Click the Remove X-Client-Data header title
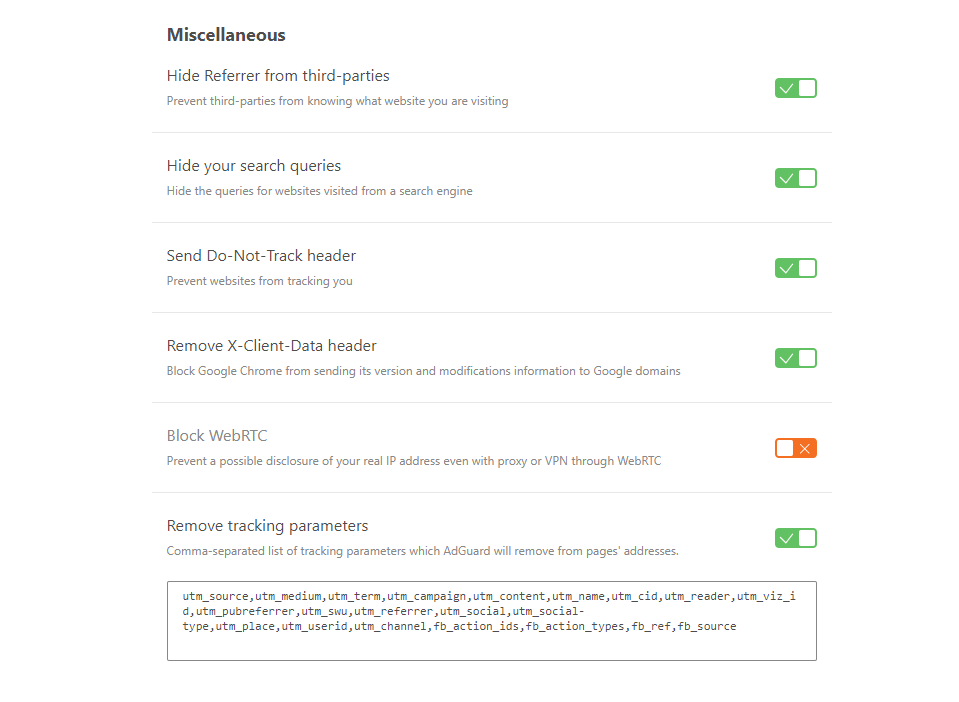959x702 pixels. [x=271, y=346]
